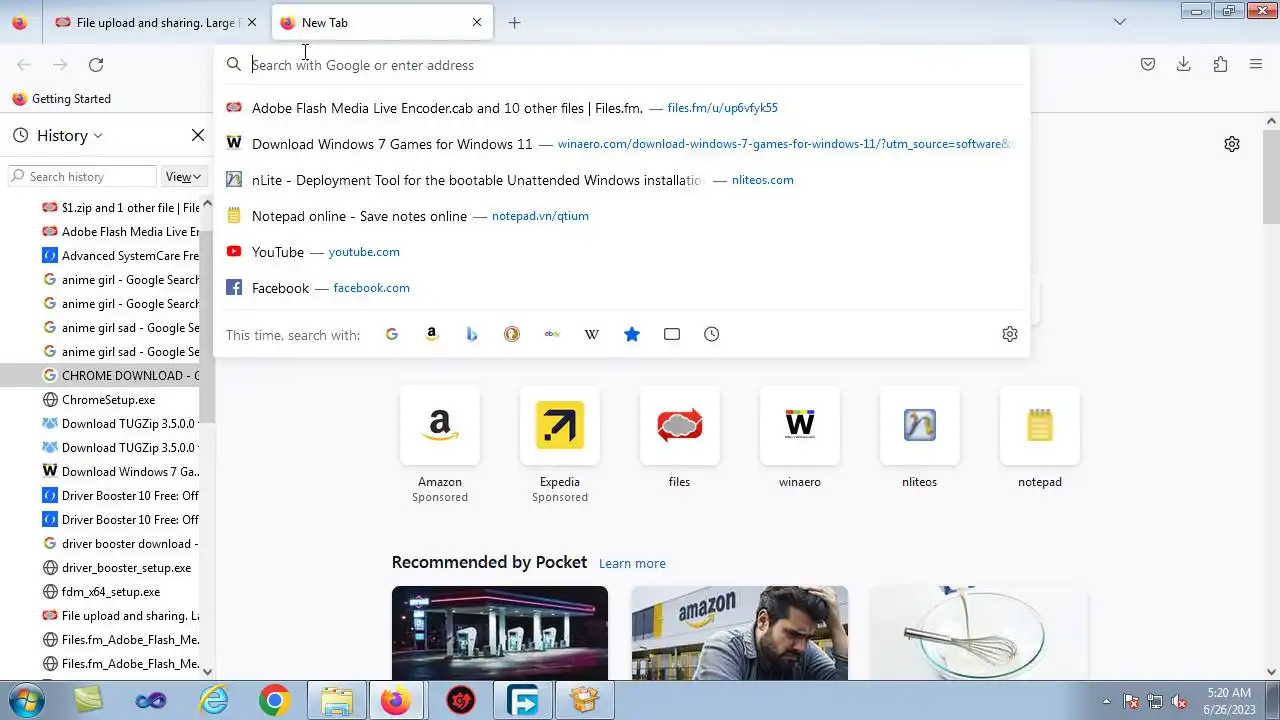Close the File upload and sharing tab
The image size is (1280, 720).
252,22
